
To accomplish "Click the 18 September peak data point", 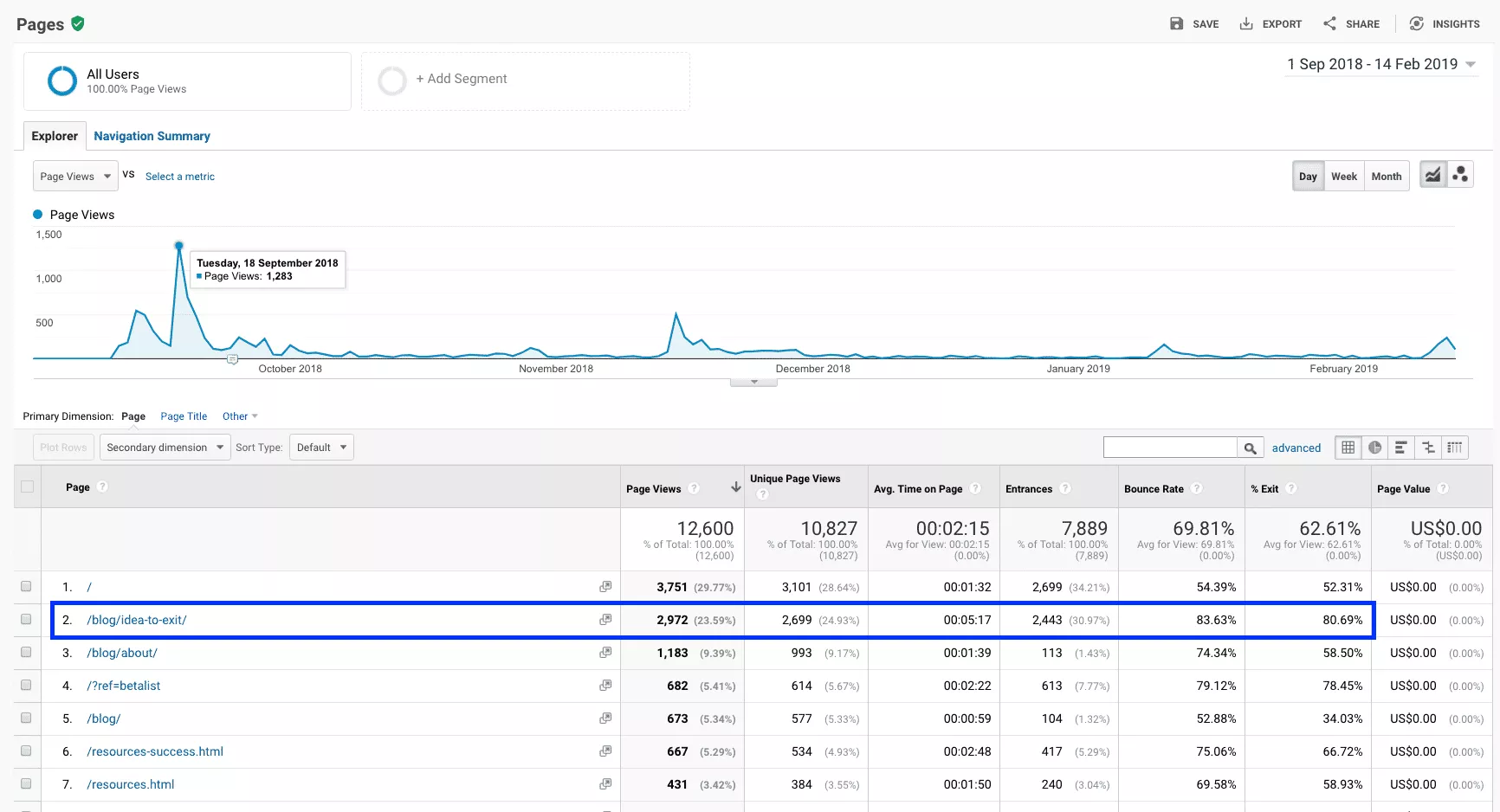I will pos(179,246).
